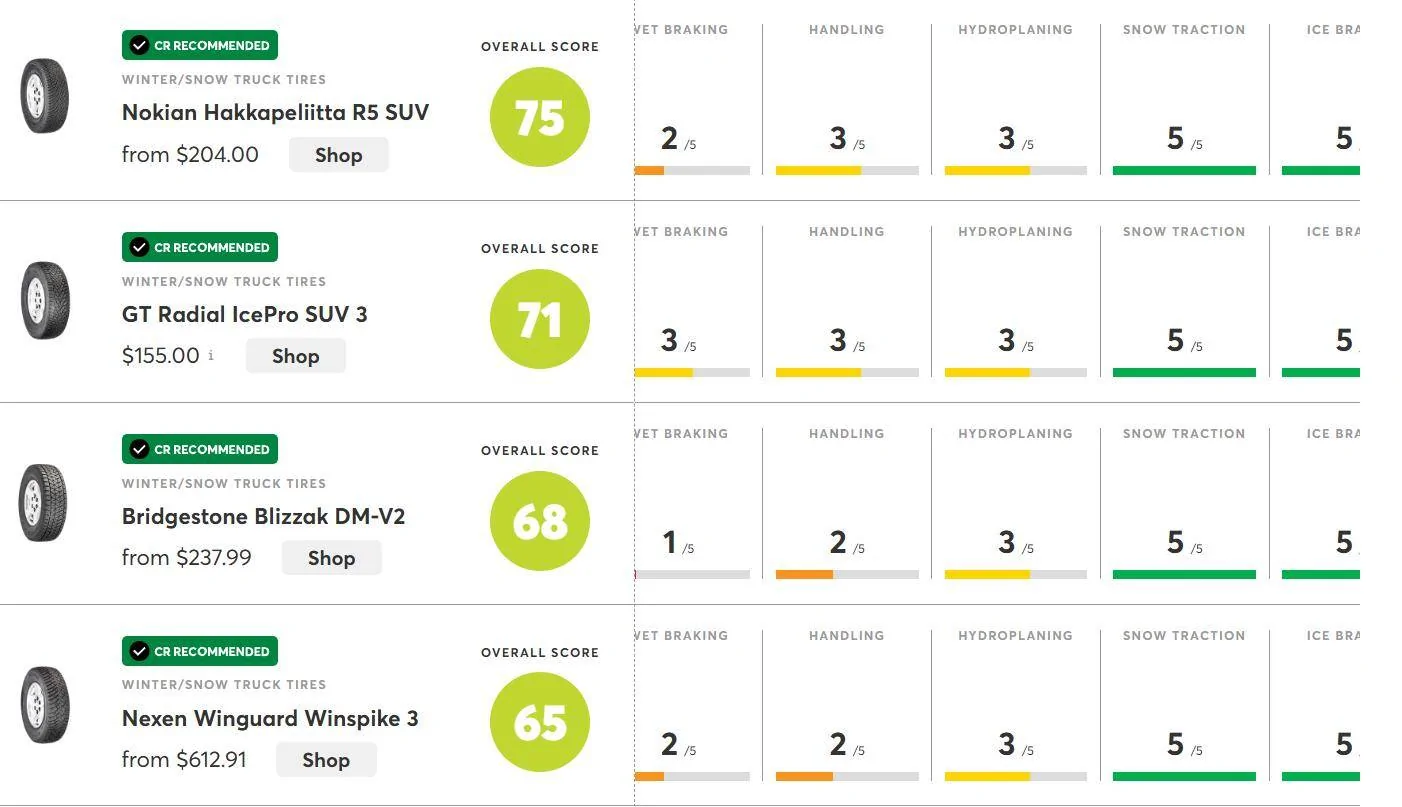Click the CR Recommended checkmark badge for Nexen Winguard

(x=200, y=651)
